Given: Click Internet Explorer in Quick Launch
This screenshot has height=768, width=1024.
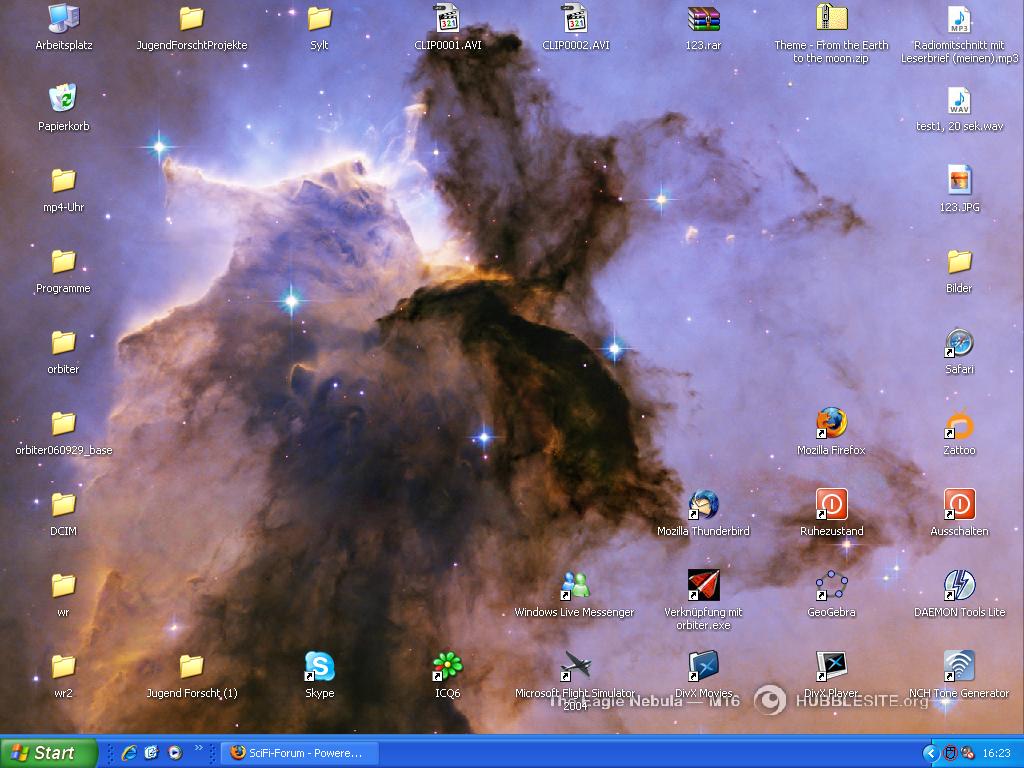Looking at the screenshot, I should tap(129, 753).
